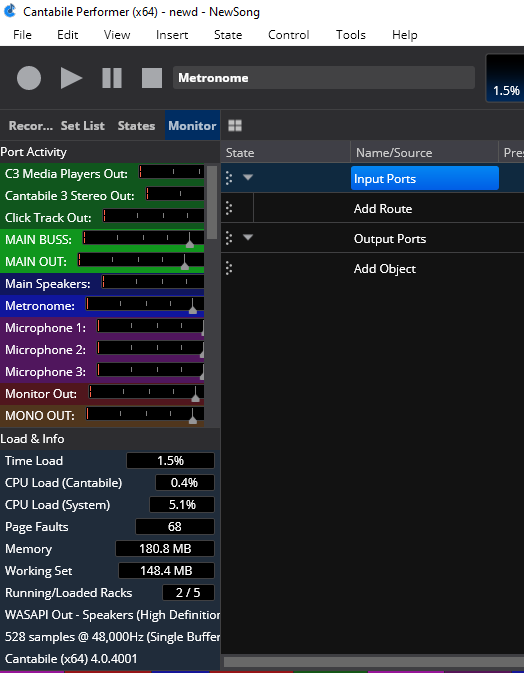Click the State column header
Image resolution: width=524 pixels, height=673 pixels.
(286, 153)
